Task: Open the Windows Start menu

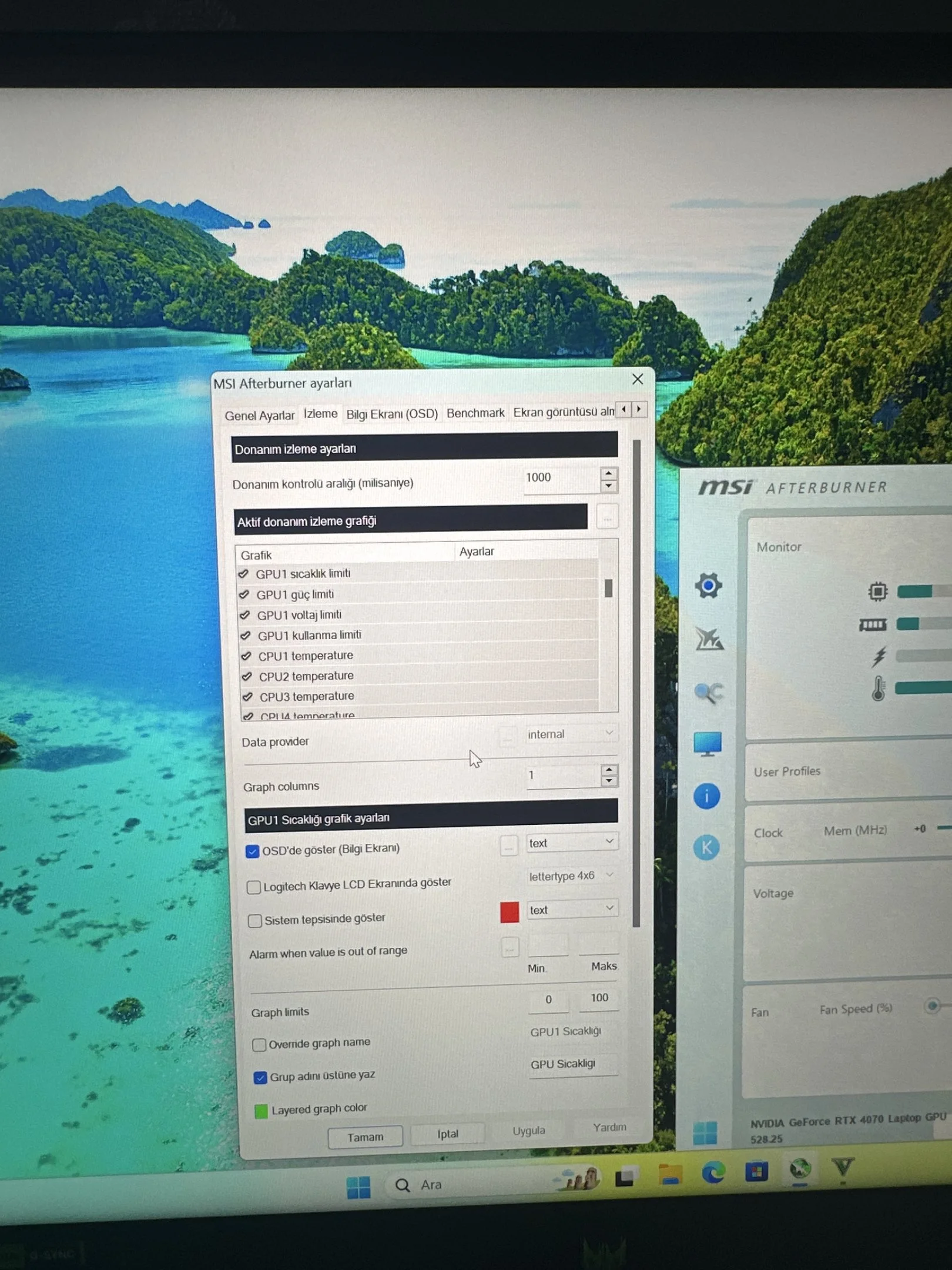Action: (x=358, y=1187)
